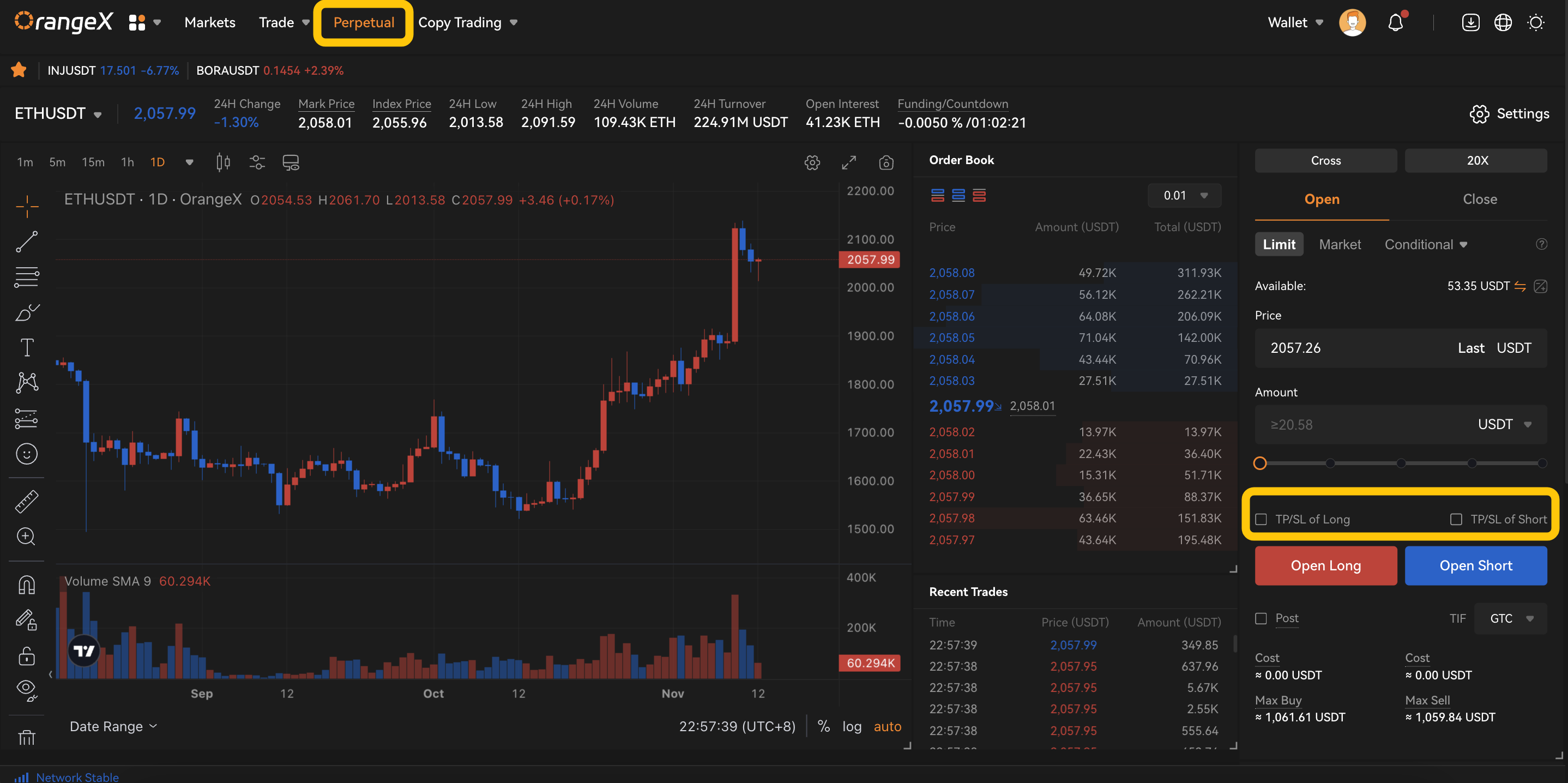The width and height of the screenshot is (1568, 783).
Task: Open the Markets menu
Action: (x=209, y=22)
